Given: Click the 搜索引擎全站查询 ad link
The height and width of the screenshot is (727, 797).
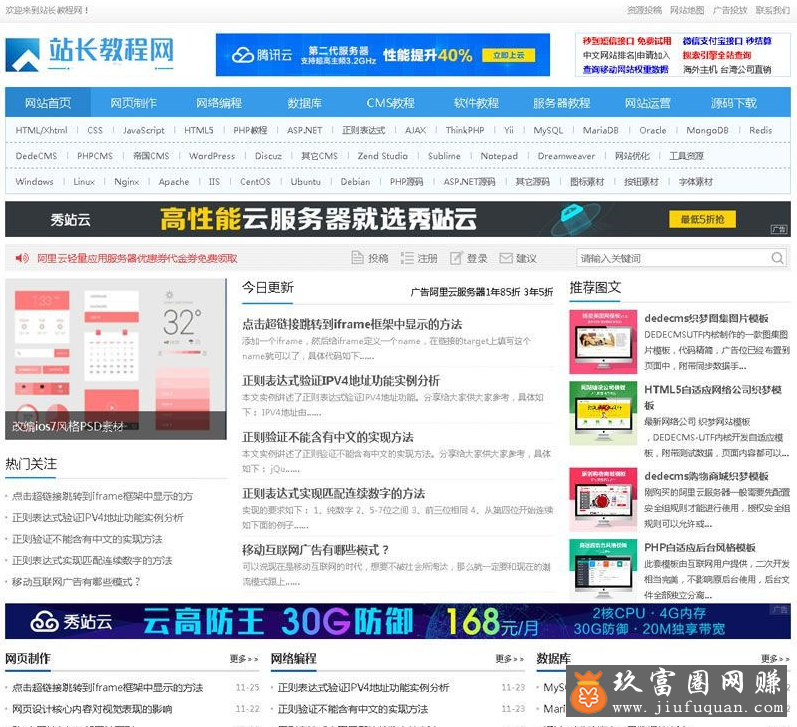Looking at the screenshot, I should [717, 55].
